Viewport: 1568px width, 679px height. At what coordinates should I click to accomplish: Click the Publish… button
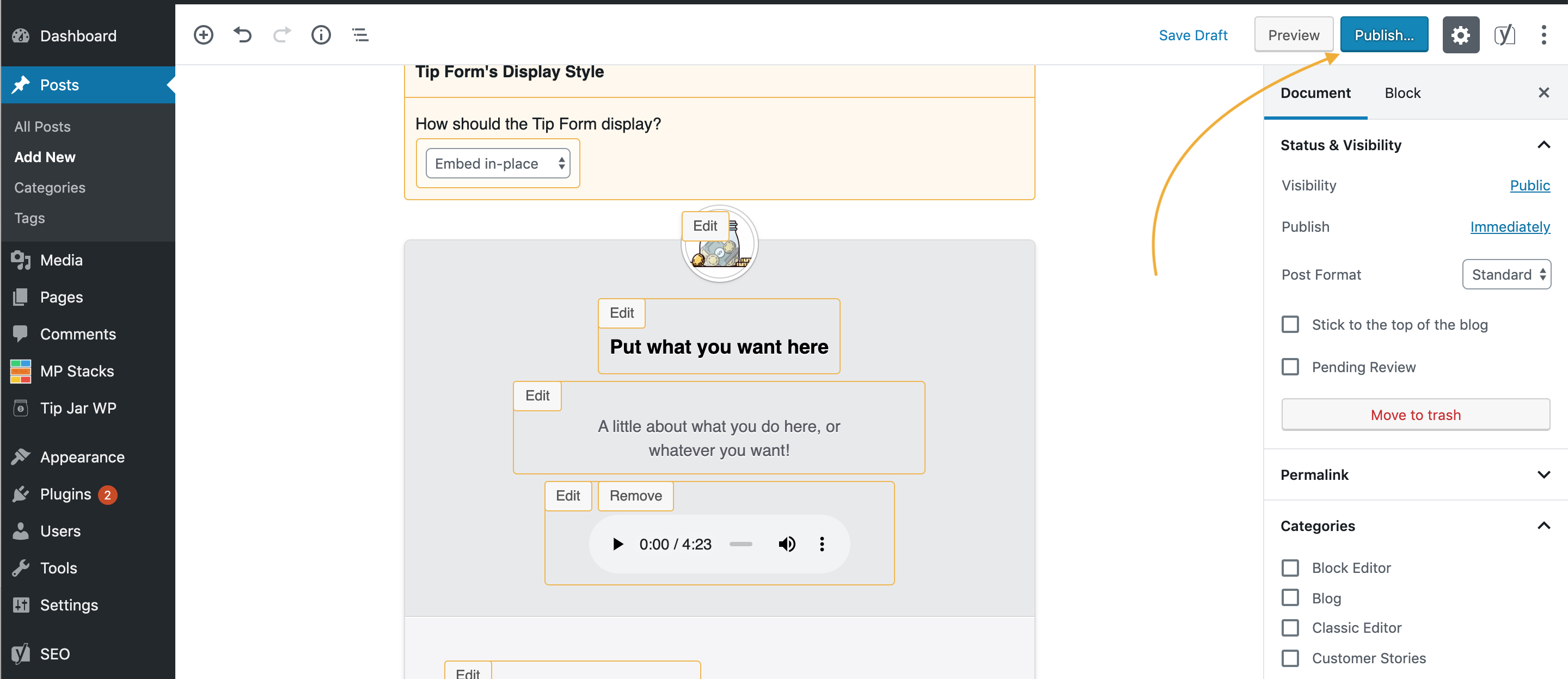click(1383, 35)
